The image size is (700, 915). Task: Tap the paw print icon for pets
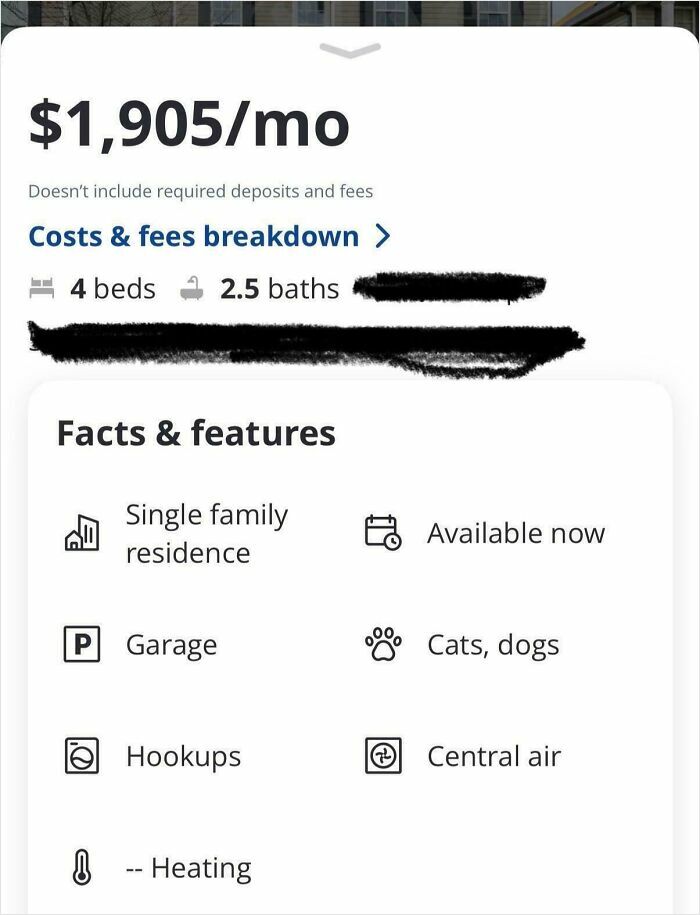[x=386, y=645]
